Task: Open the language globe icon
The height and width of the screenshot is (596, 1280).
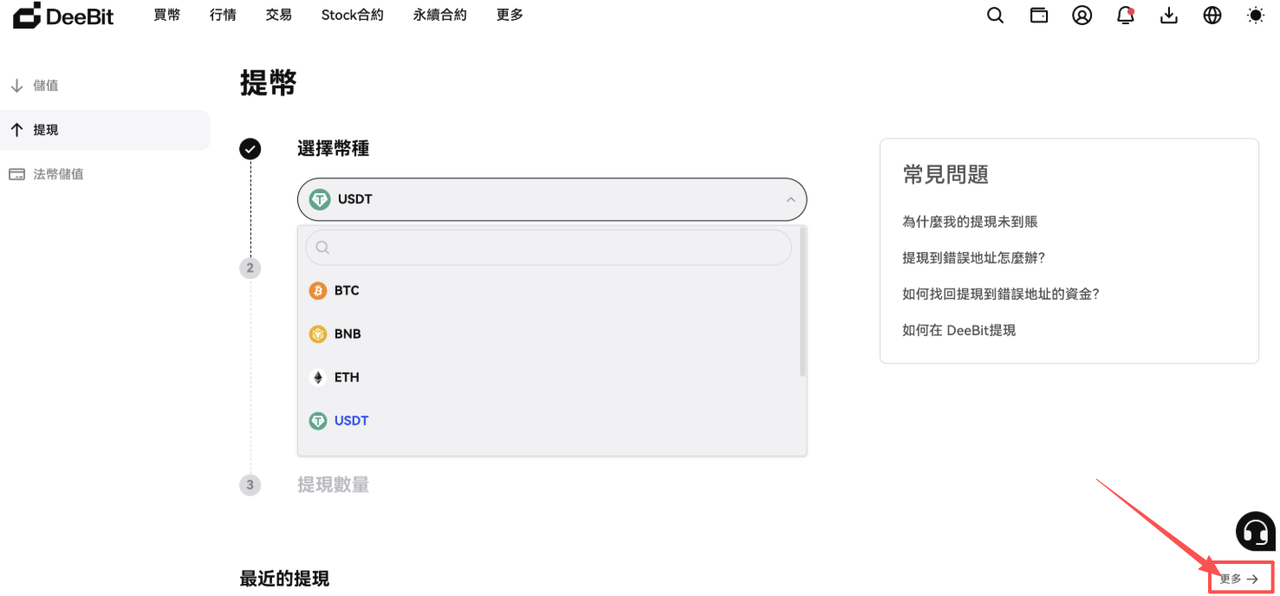Action: tap(1212, 15)
